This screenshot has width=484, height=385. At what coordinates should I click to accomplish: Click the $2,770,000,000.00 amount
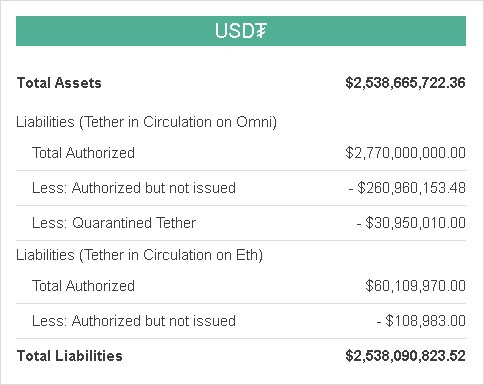405,153
